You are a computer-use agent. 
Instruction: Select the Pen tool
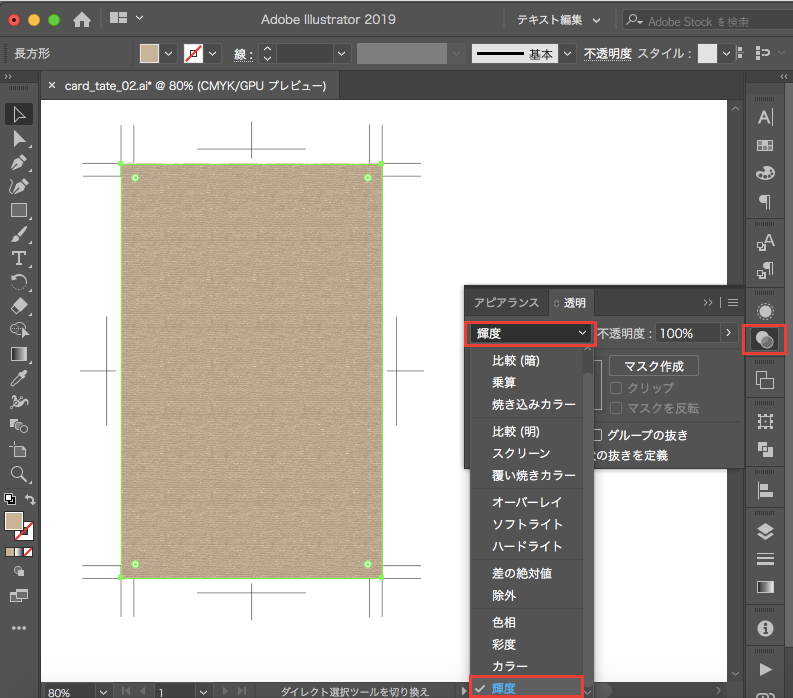18,163
